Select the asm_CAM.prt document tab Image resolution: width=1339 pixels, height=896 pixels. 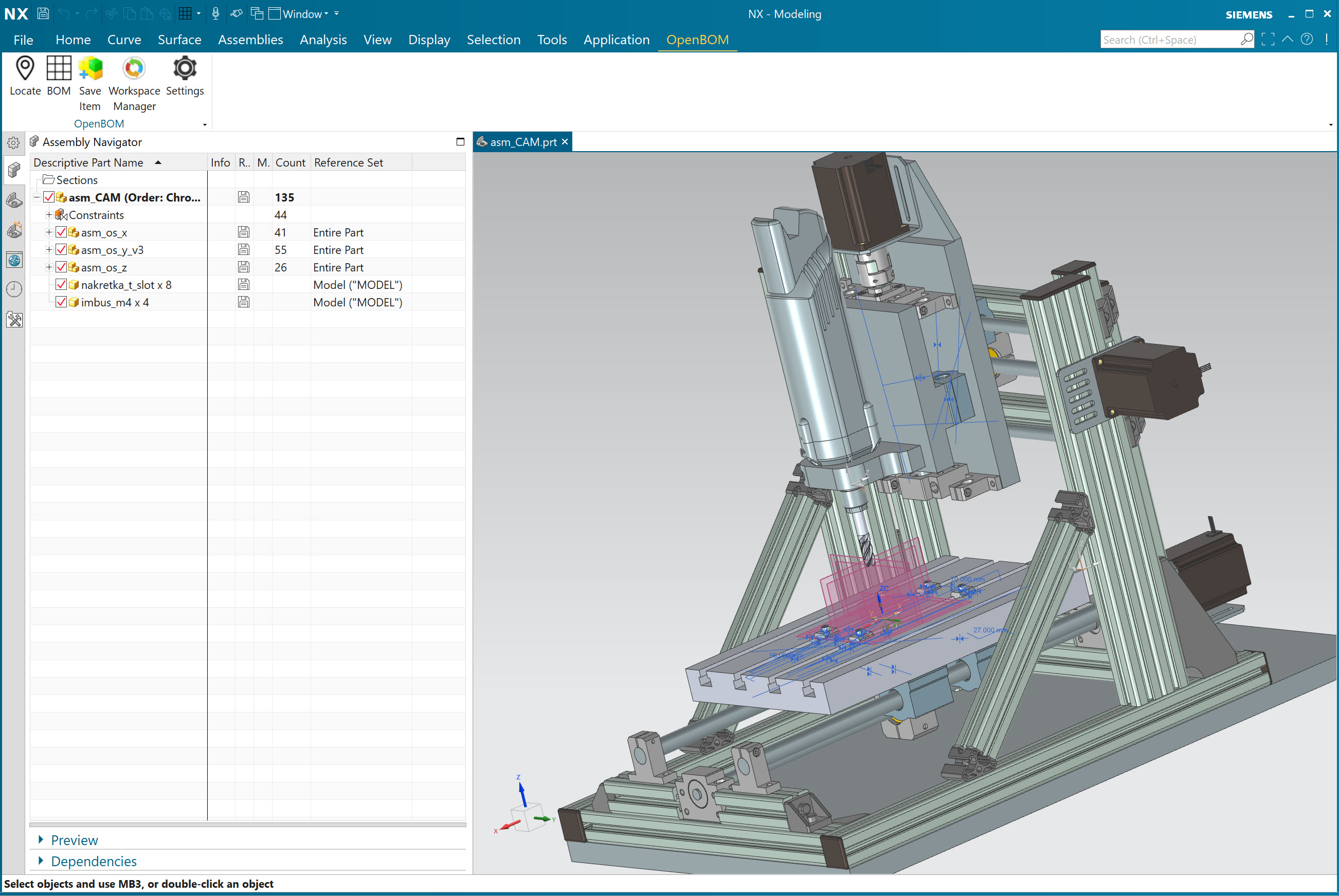point(522,142)
